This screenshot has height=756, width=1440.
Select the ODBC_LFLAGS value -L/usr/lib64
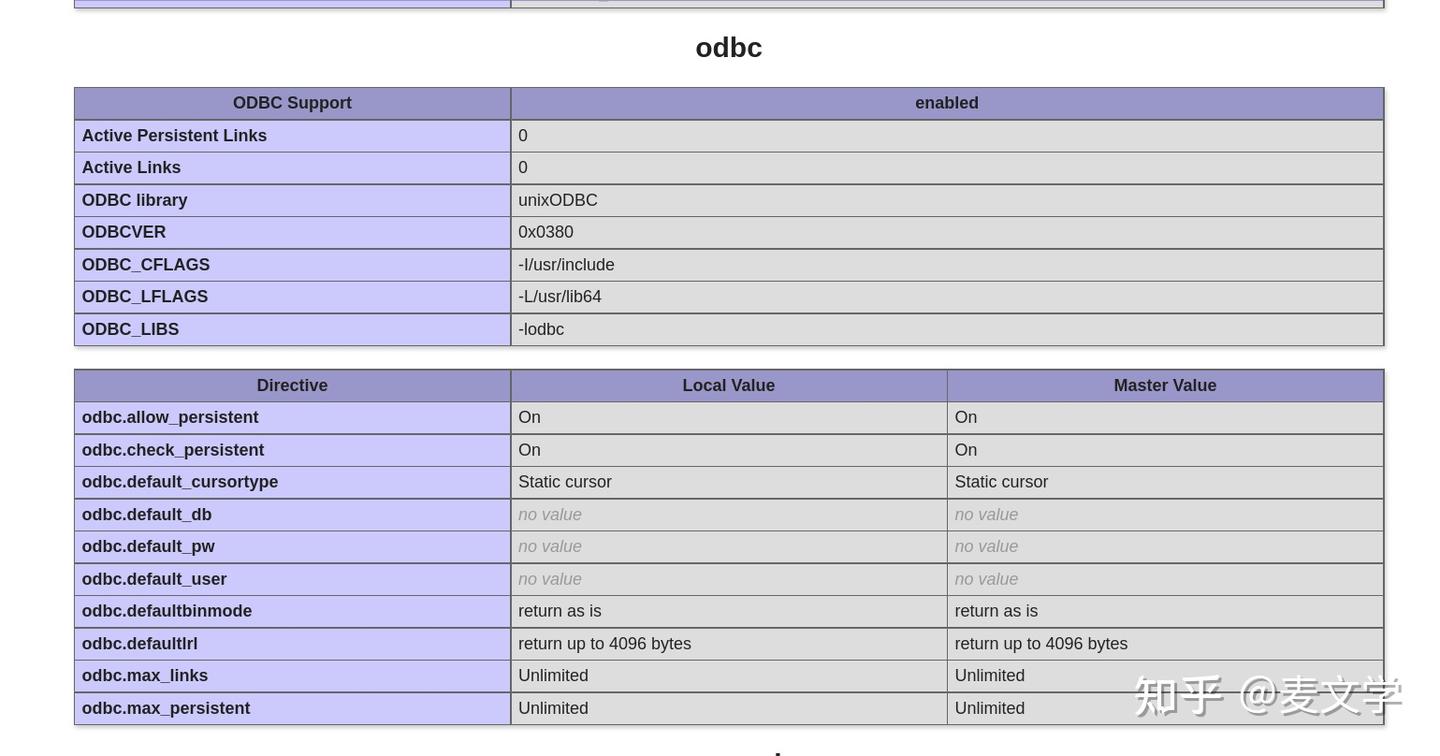(x=560, y=297)
